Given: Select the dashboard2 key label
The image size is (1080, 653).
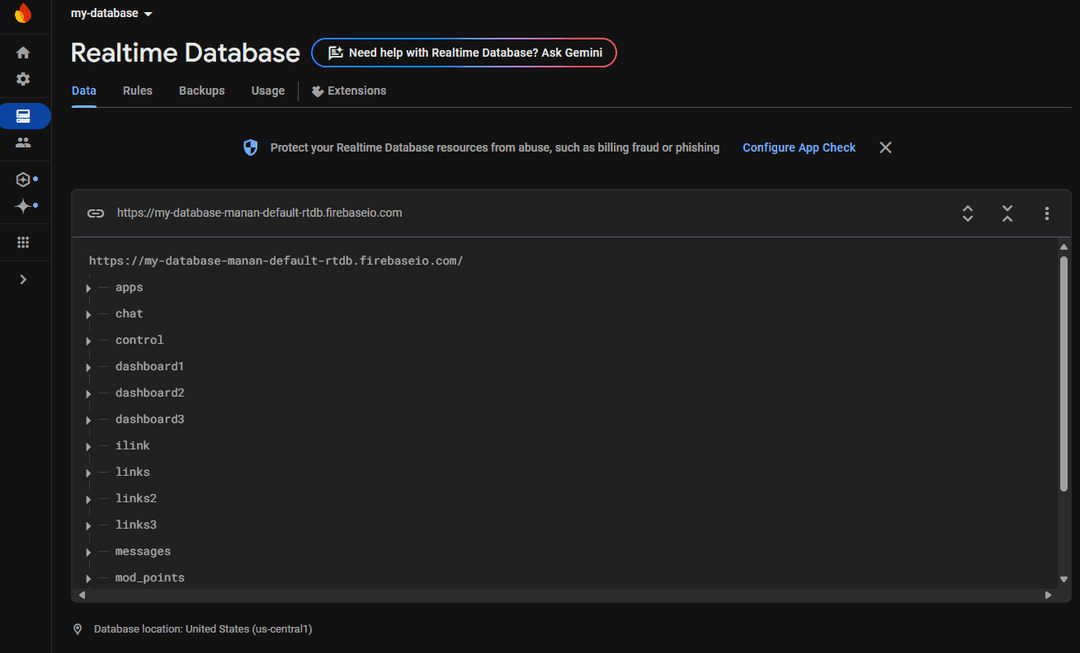Looking at the screenshot, I should [149, 393].
